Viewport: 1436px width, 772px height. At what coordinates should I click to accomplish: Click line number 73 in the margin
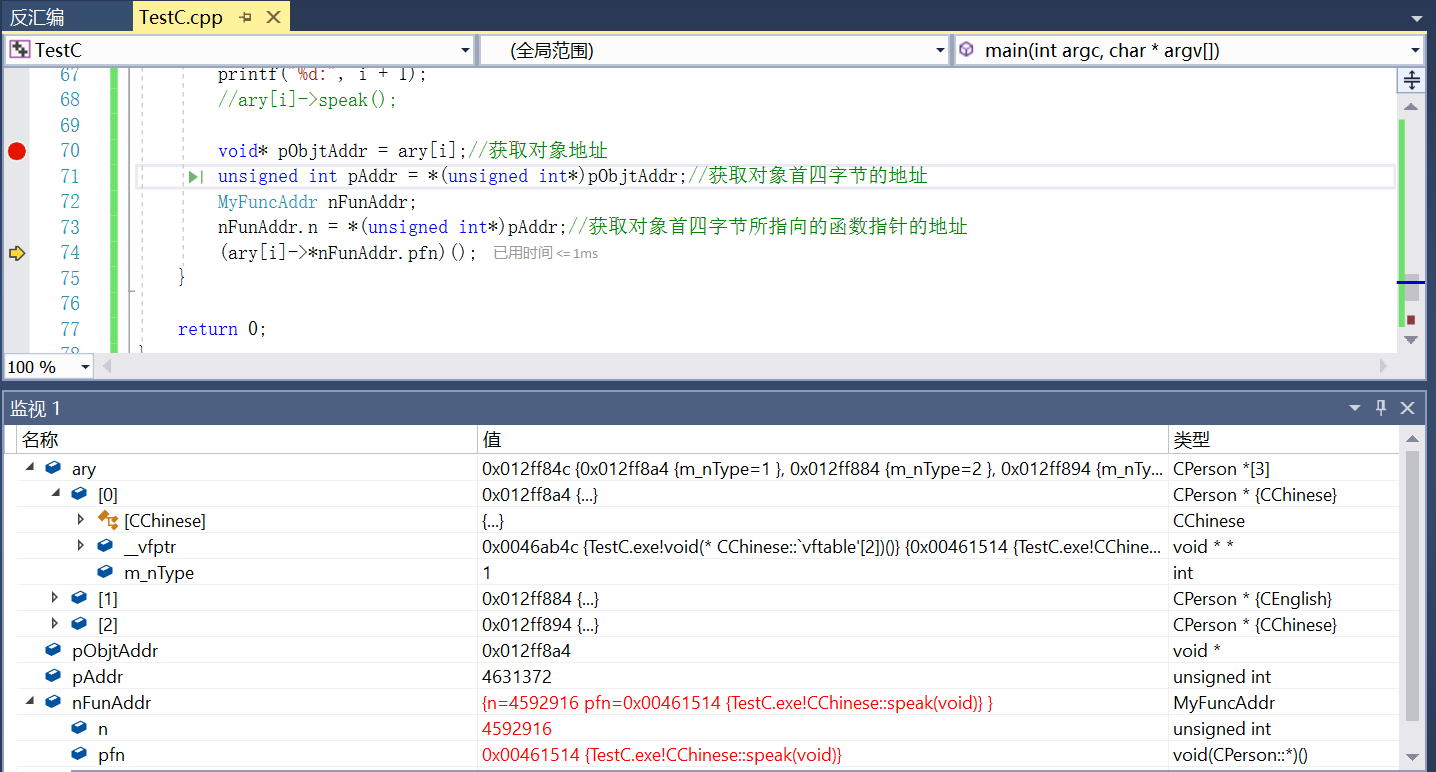pos(70,227)
